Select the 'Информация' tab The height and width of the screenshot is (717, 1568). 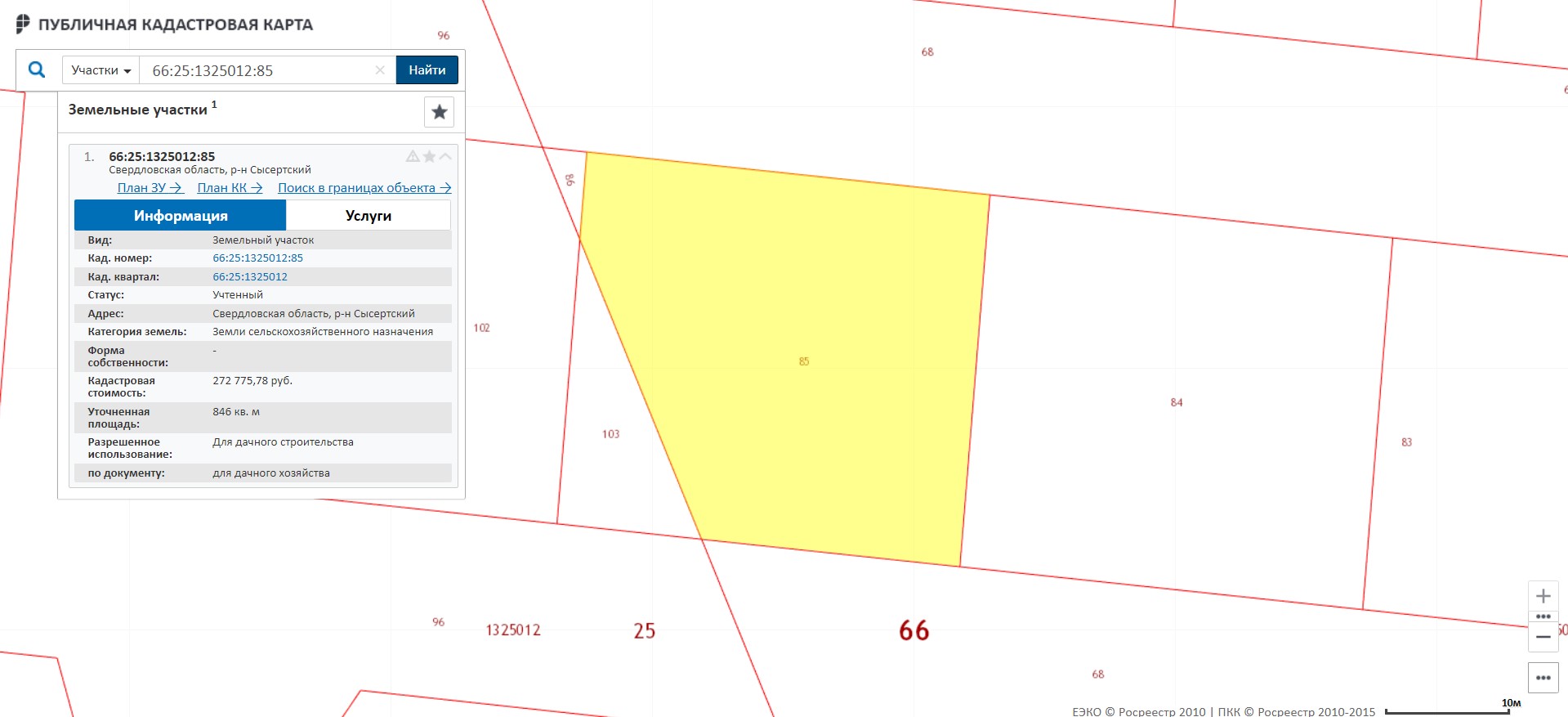click(x=181, y=216)
